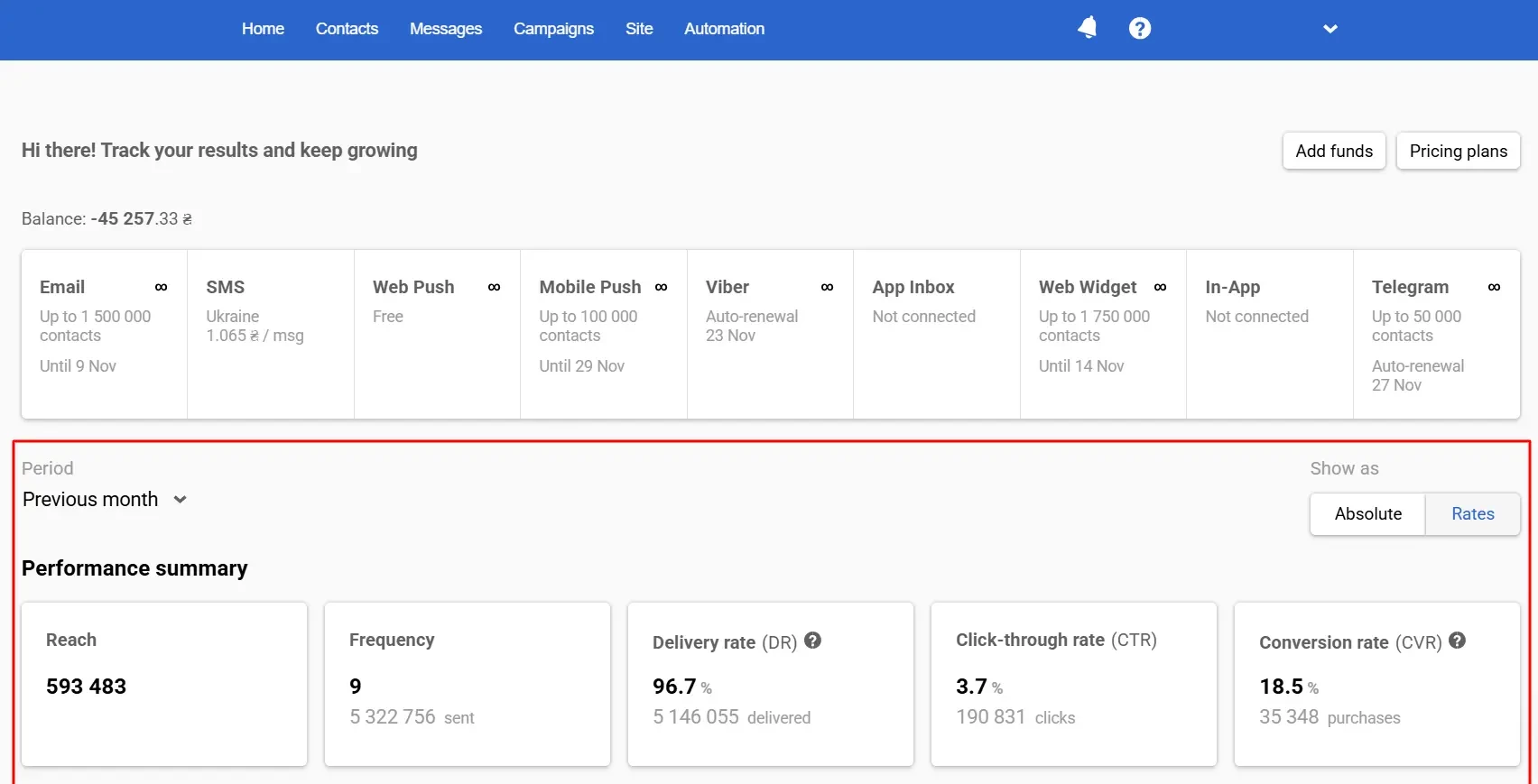Click the Mobile Push infinity icon
Image resolution: width=1538 pixels, height=784 pixels.
[661, 287]
